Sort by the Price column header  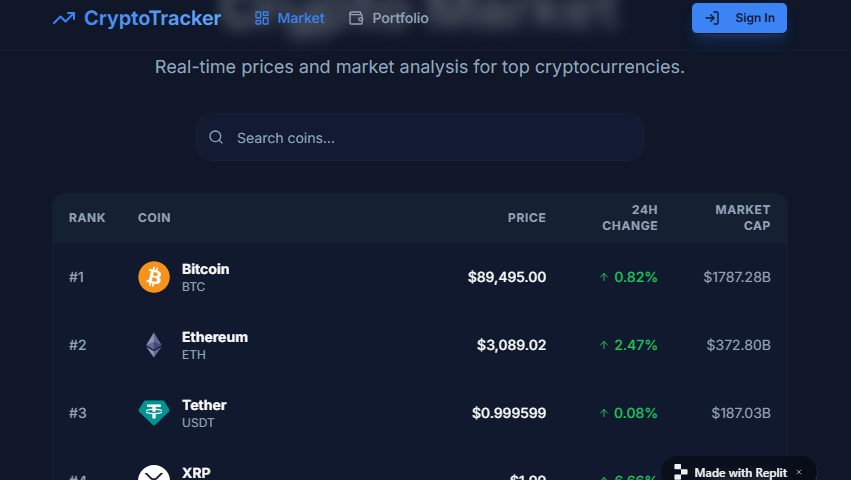pos(526,218)
